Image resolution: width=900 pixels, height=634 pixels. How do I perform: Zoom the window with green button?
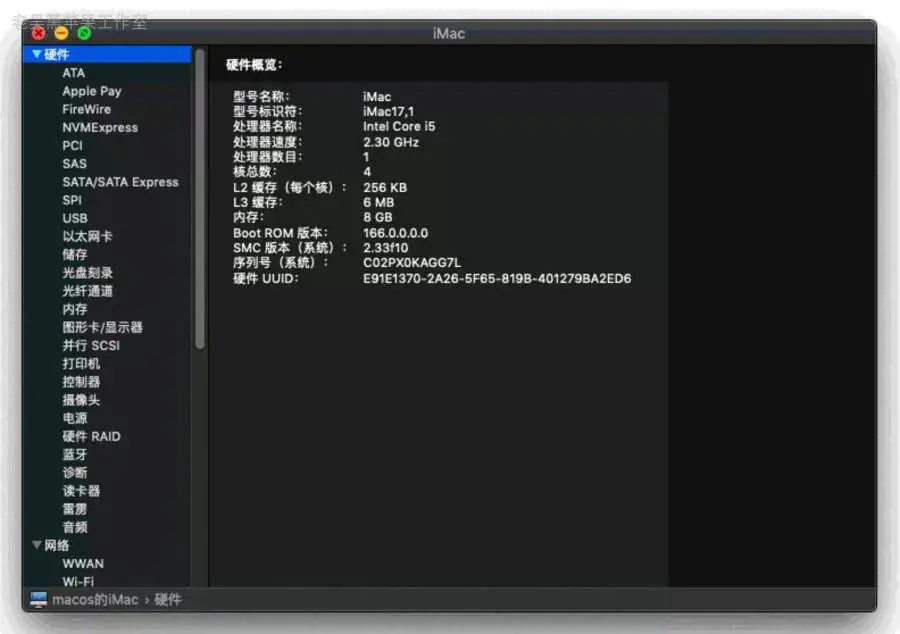coord(84,33)
